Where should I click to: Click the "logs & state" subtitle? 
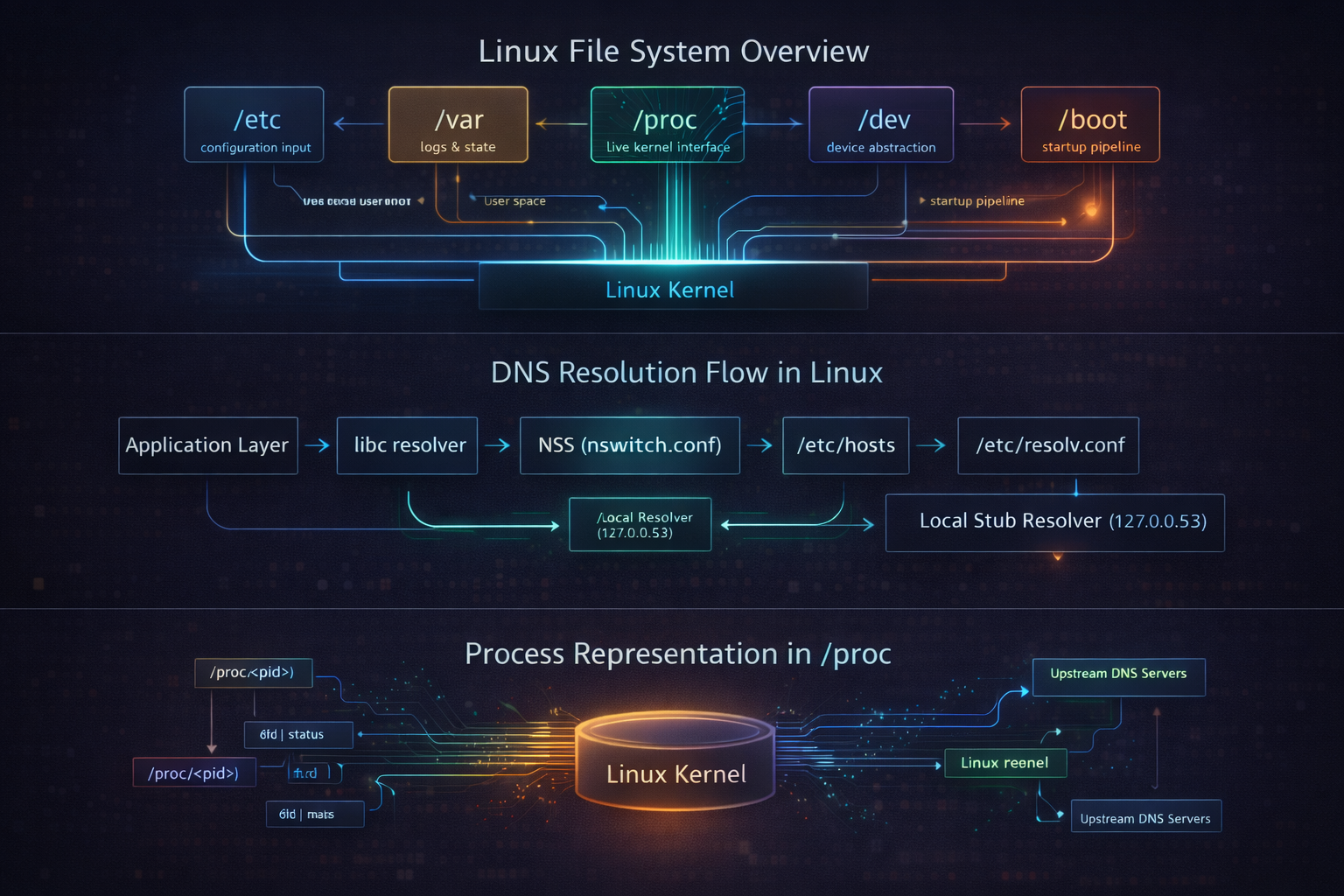[458, 147]
